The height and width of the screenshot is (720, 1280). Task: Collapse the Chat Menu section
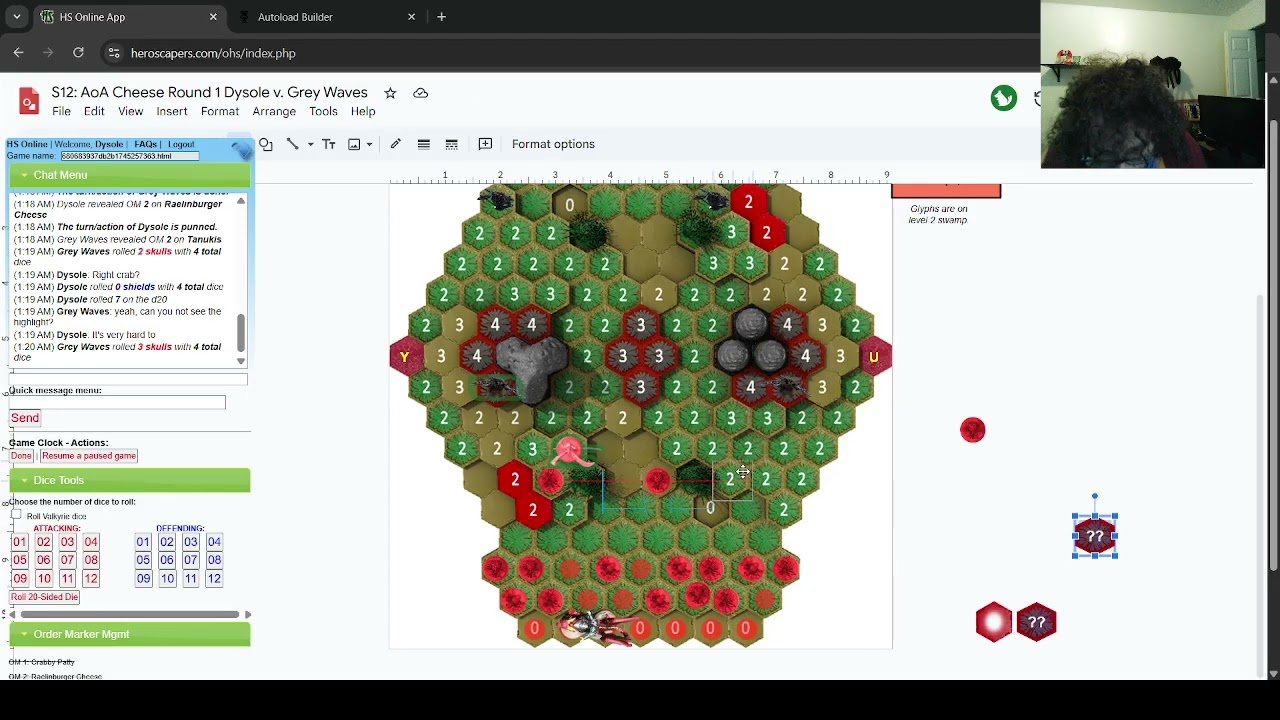[130, 175]
